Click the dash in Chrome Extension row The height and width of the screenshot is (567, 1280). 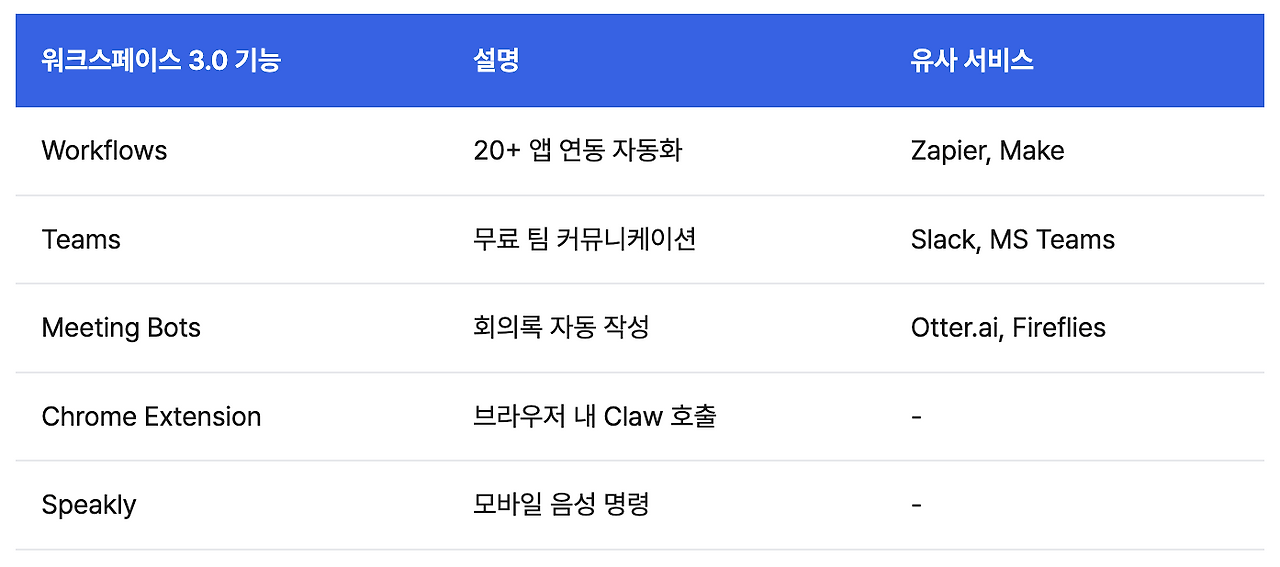point(916,417)
